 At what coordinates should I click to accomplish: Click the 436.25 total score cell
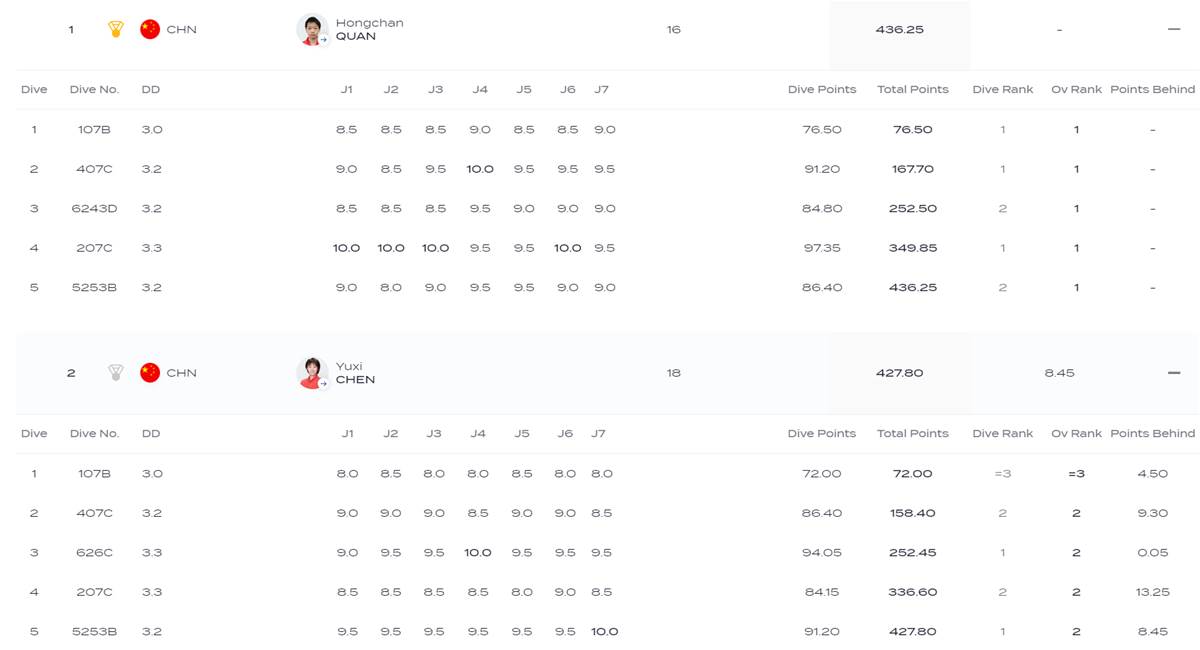click(899, 30)
